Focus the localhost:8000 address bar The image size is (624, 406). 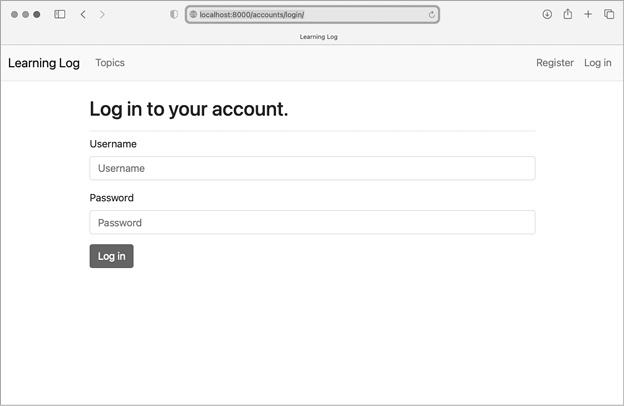coord(310,15)
